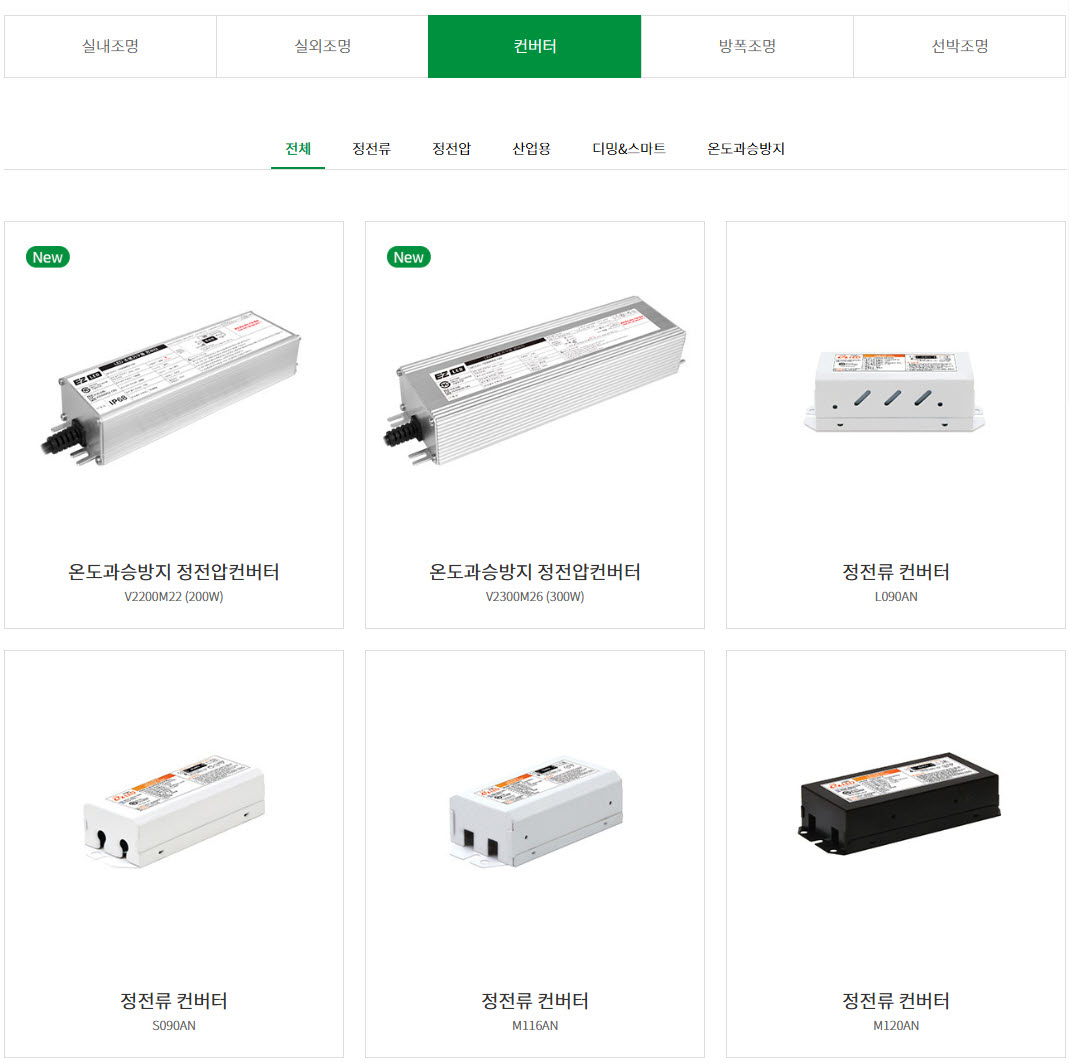Select the 온도과승방지 filter
The image size is (1069, 1063).
(746, 149)
